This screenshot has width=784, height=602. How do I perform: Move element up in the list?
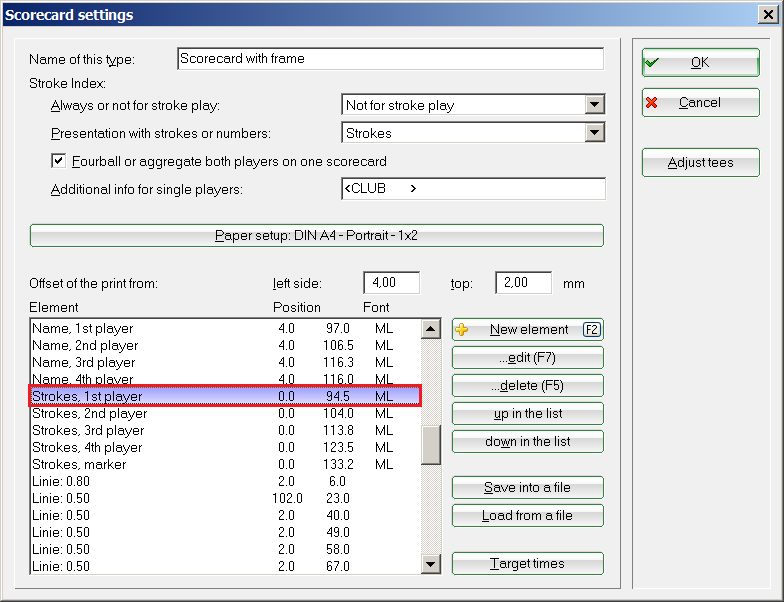point(528,414)
